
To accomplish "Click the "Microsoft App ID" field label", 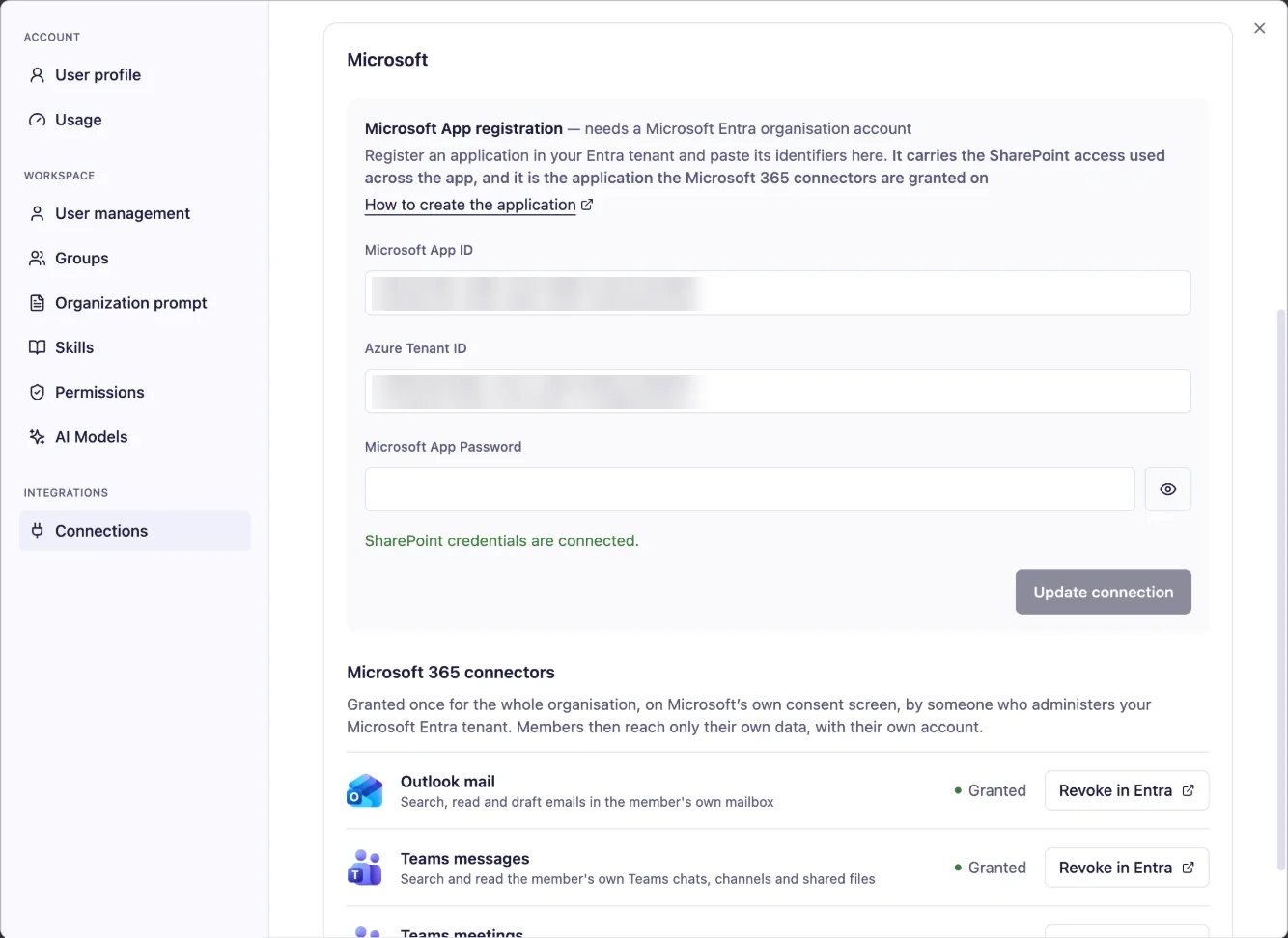I will pyautogui.click(x=419, y=250).
